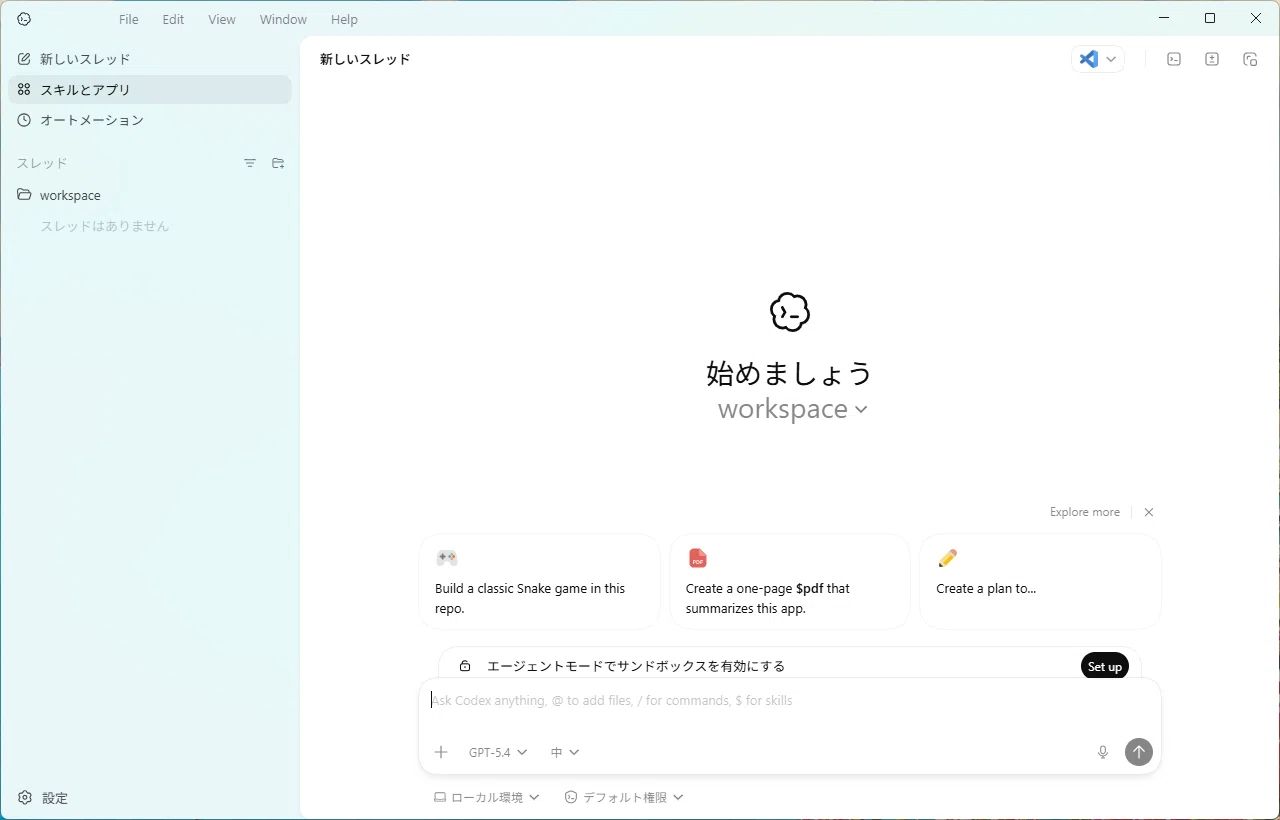The width and height of the screenshot is (1280, 820).
Task: Click the Set up button for sandbox
Action: pos(1105,666)
